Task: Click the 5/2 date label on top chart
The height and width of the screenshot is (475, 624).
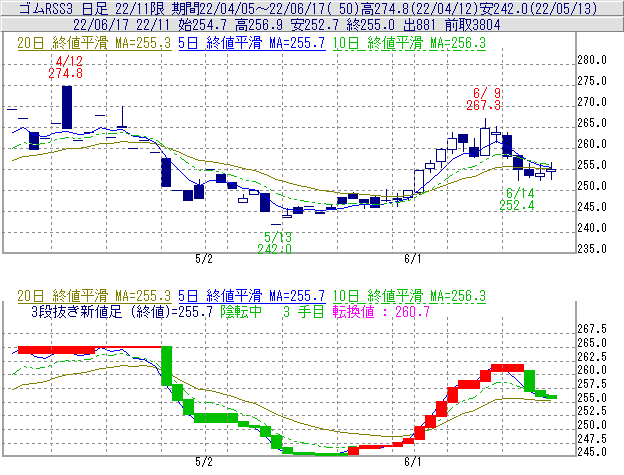Action: tap(204, 259)
